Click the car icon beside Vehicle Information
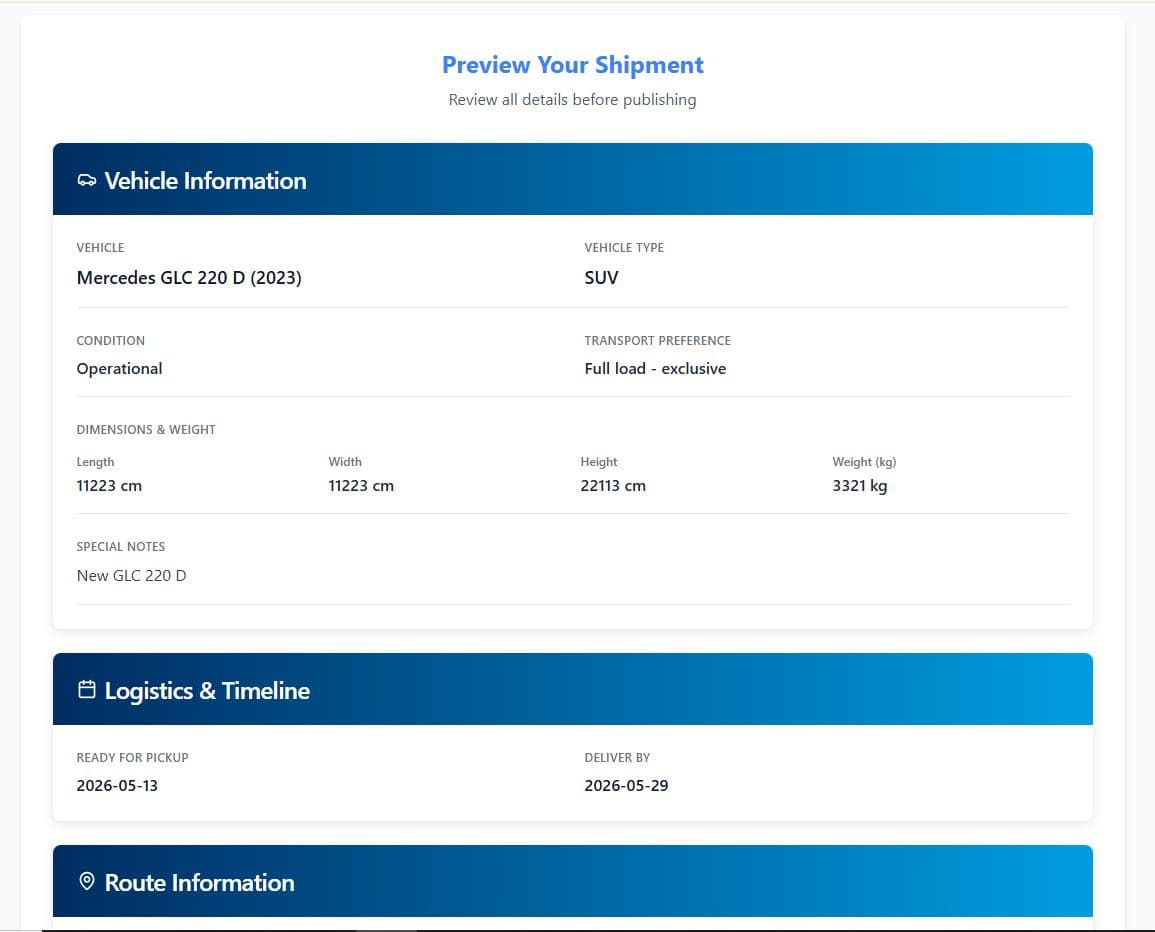This screenshot has height=932, width=1155. pos(87,181)
